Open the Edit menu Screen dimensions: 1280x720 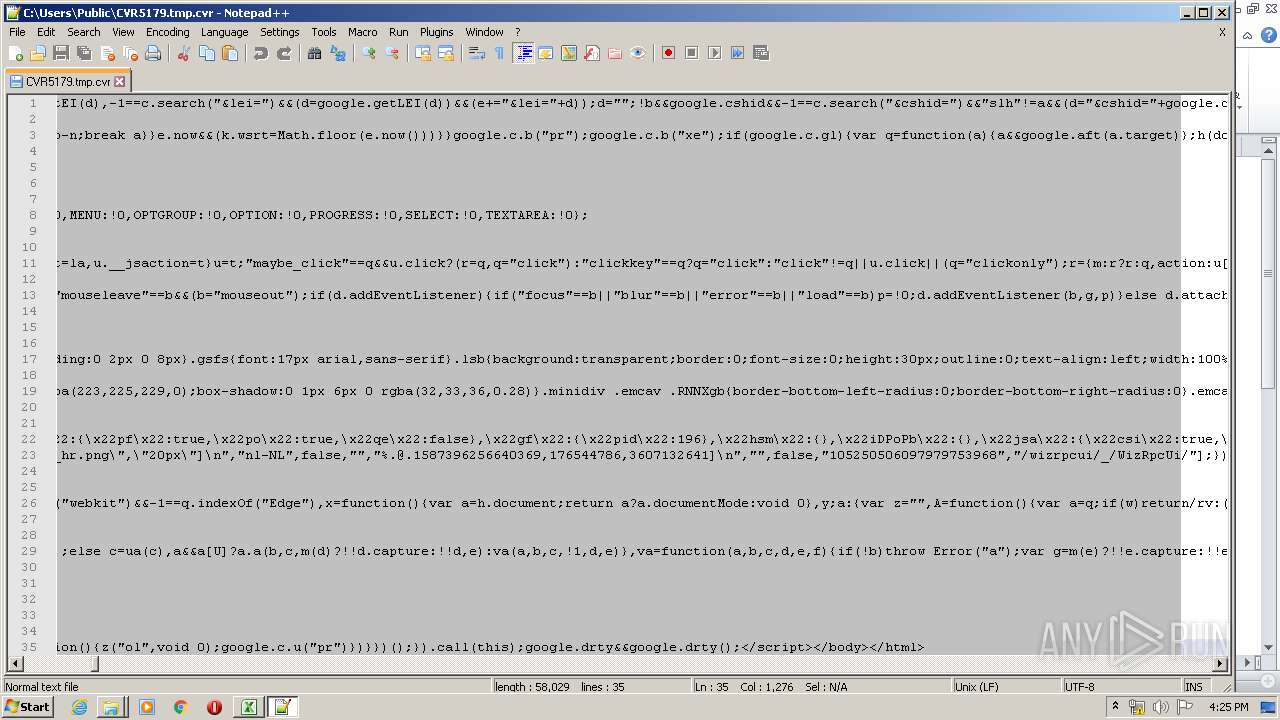click(x=46, y=32)
